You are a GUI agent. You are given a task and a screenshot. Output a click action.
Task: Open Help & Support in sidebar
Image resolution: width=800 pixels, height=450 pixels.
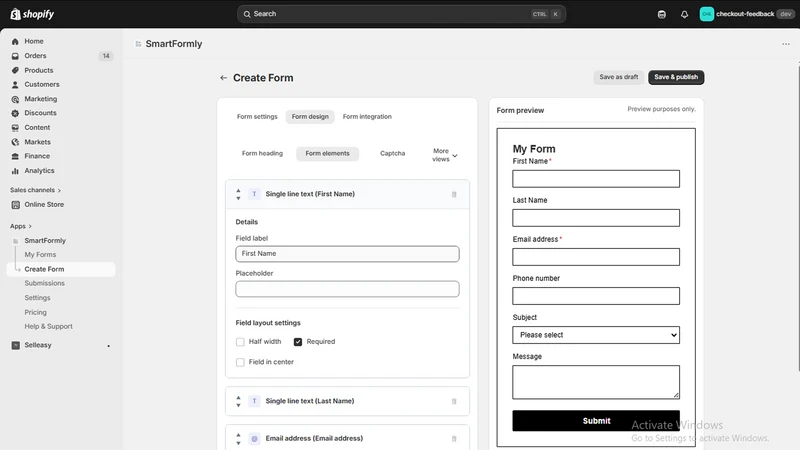click(x=48, y=327)
